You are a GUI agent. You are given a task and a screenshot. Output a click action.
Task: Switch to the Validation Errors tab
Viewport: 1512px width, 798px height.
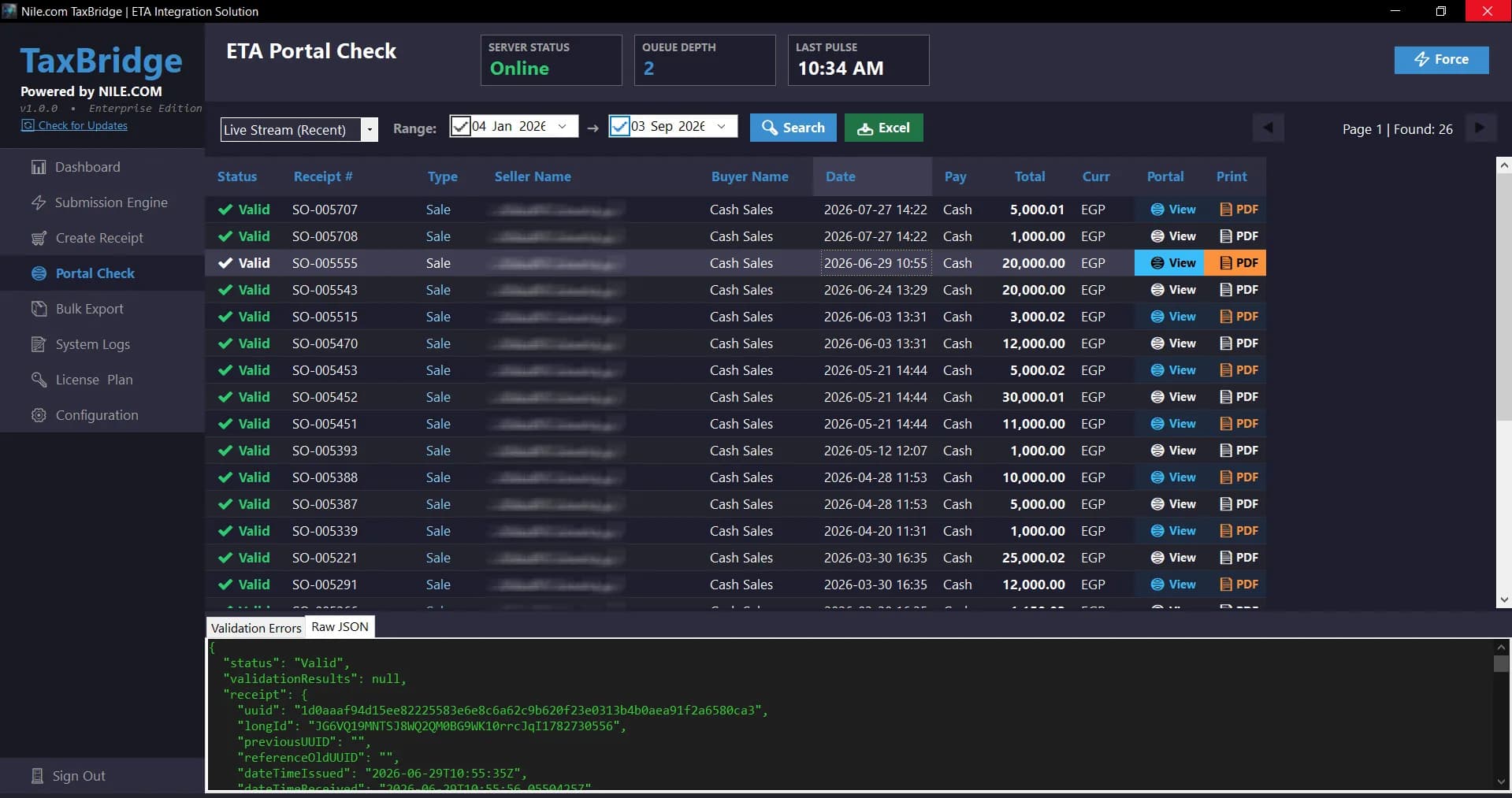pos(256,628)
